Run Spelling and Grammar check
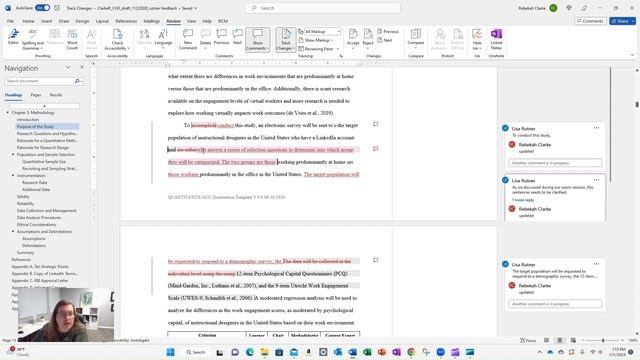The width and height of the screenshot is (640, 360). point(33,40)
